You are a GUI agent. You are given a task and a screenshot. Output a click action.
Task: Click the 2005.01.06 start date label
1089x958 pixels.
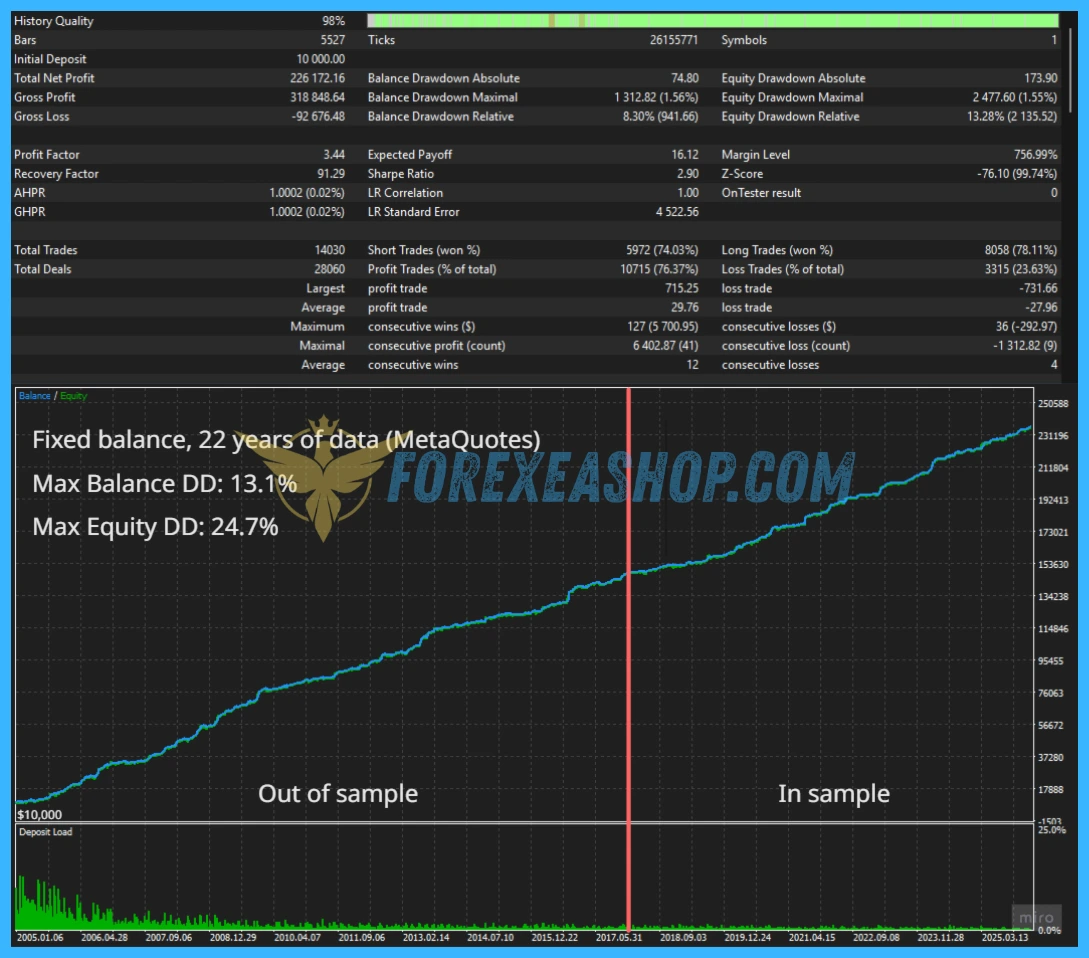(40, 937)
